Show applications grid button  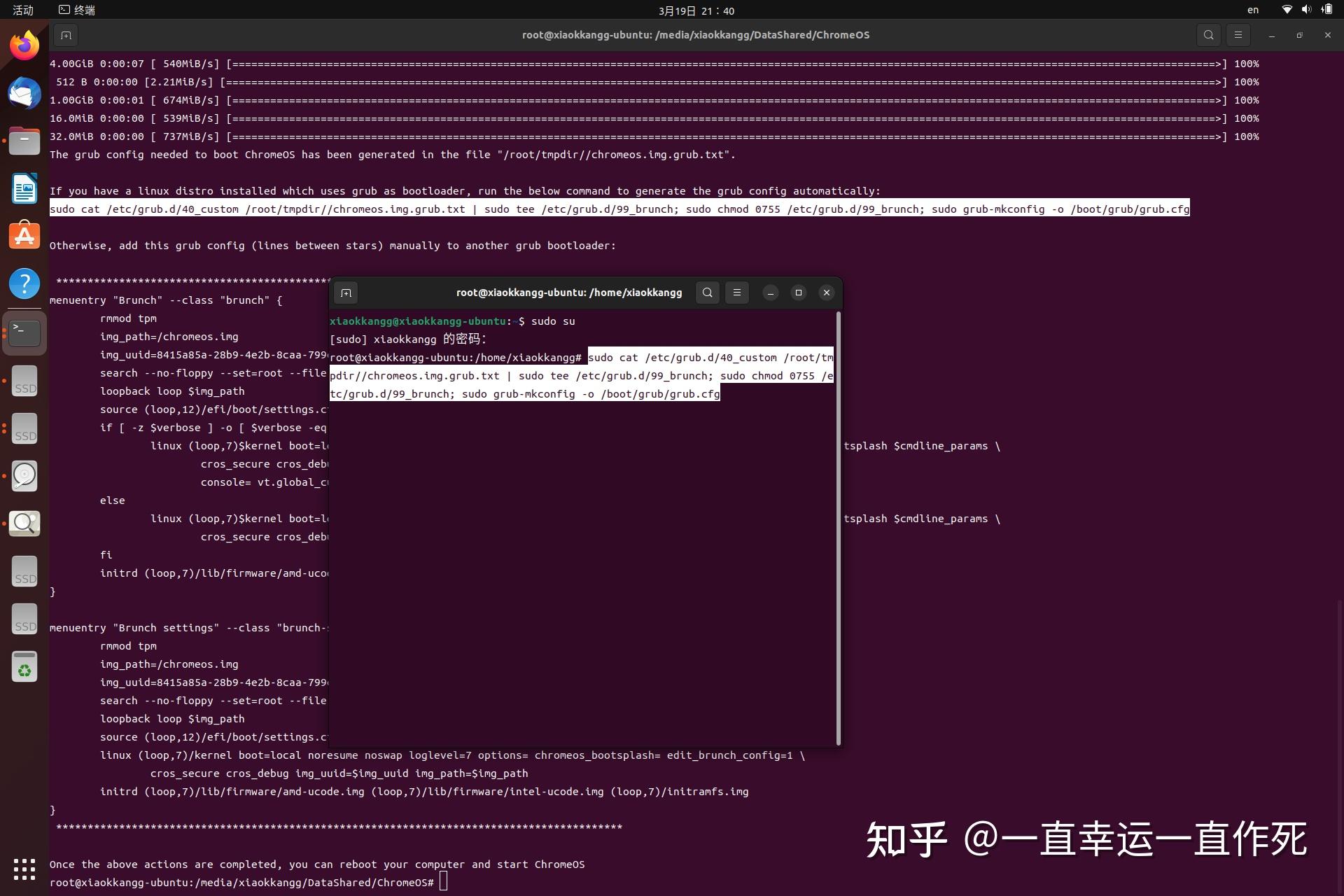coord(24,869)
